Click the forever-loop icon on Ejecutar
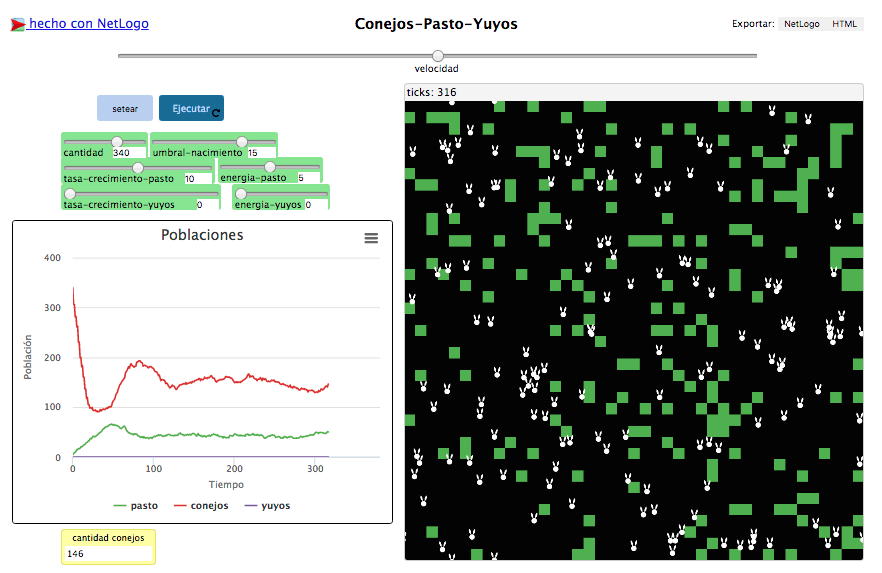This screenshot has width=882, height=573. click(x=216, y=113)
